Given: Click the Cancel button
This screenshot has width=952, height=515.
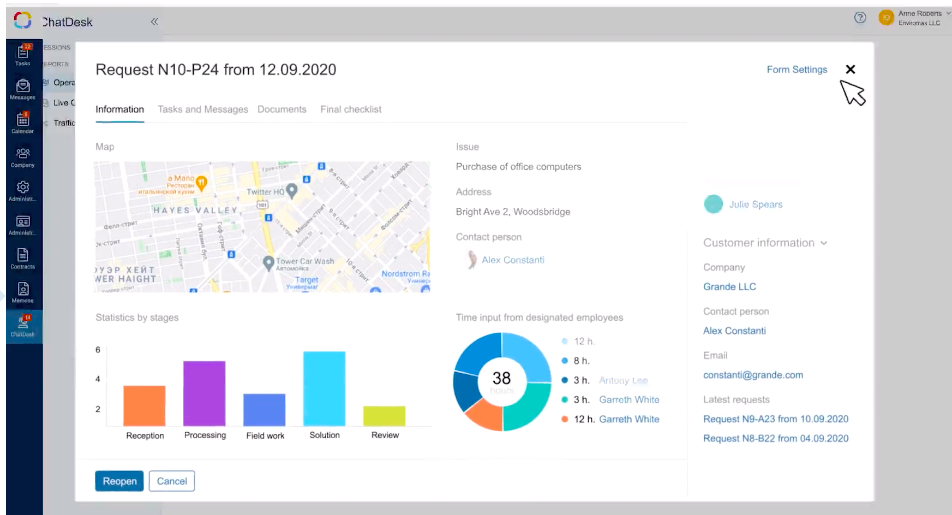Looking at the screenshot, I should point(172,481).
